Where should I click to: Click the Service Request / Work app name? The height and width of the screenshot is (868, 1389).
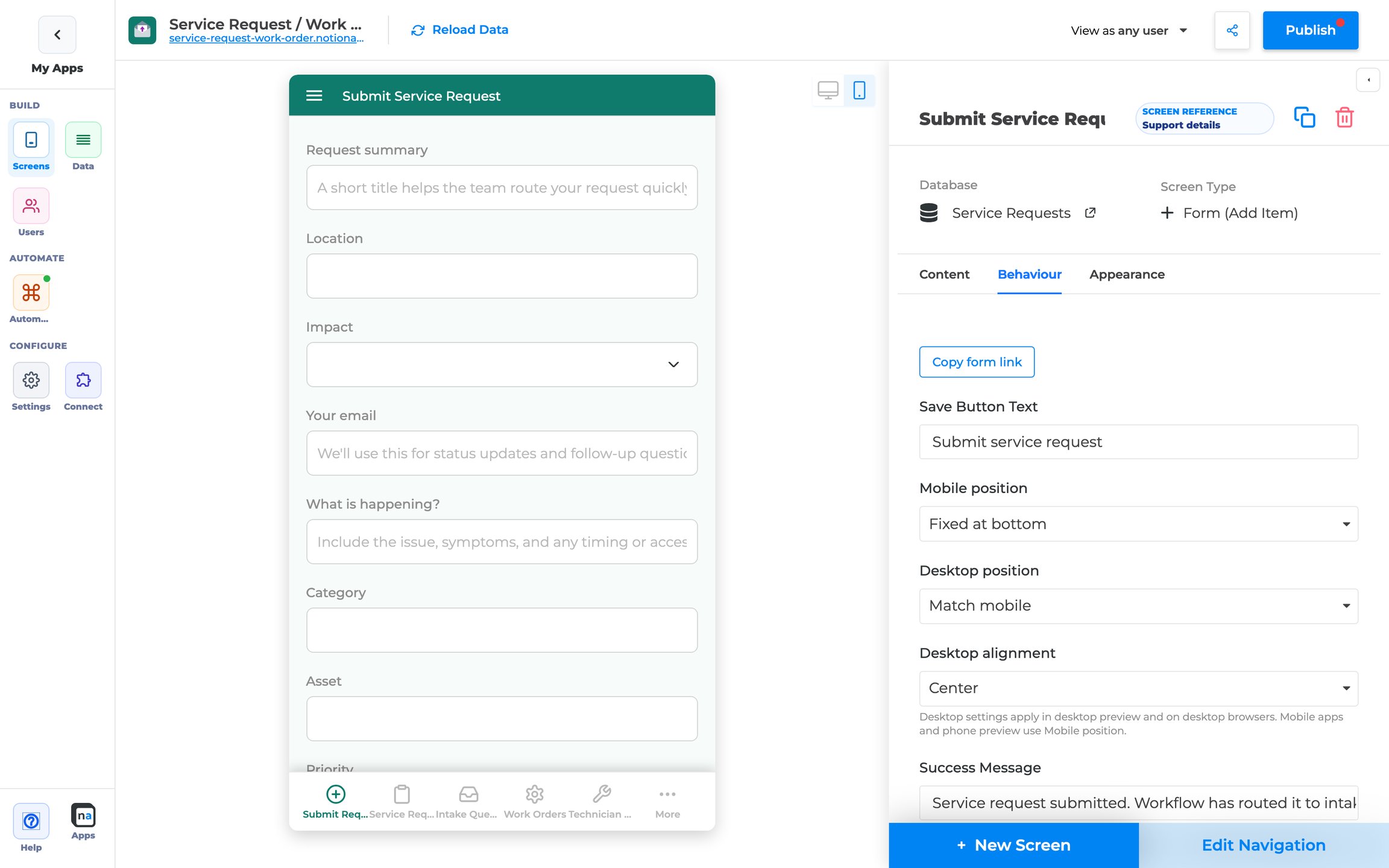[265, 24]
